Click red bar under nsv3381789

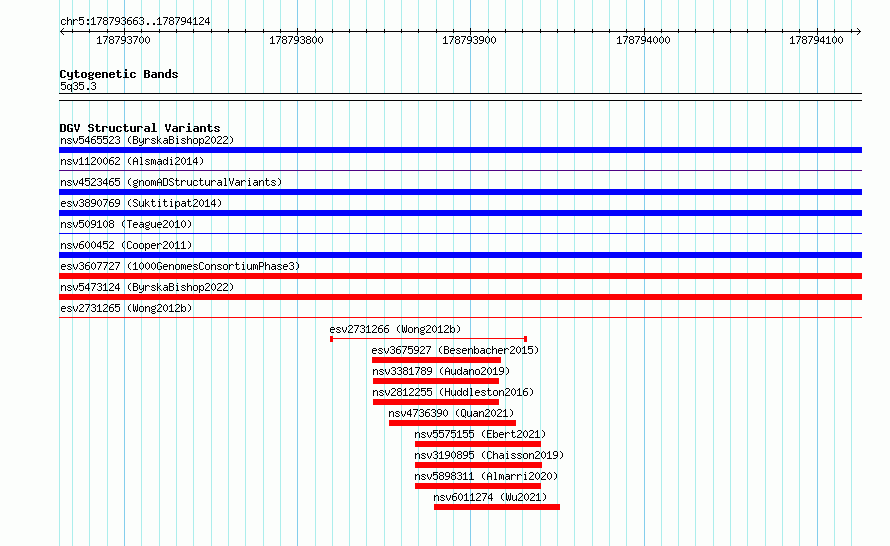(x=436, y=381)
